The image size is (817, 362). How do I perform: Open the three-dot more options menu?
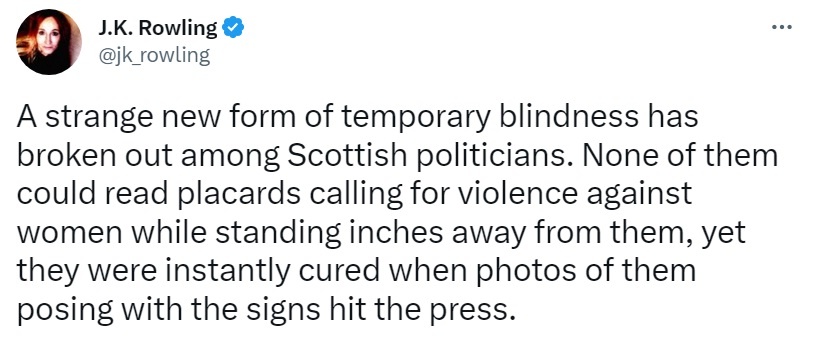click(782, 27)
